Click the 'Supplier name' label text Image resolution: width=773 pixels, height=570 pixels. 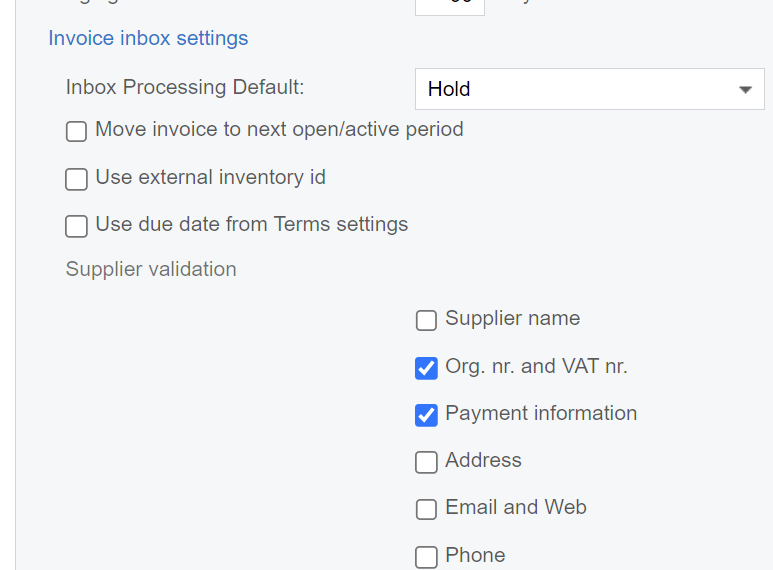(x=512, y=318)
